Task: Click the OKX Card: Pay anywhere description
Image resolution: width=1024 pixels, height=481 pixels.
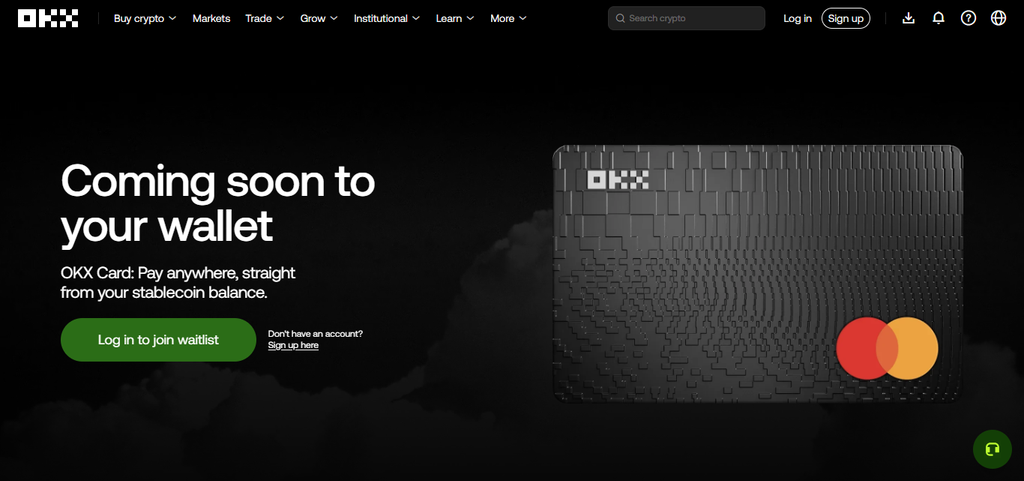Action: 178,282
